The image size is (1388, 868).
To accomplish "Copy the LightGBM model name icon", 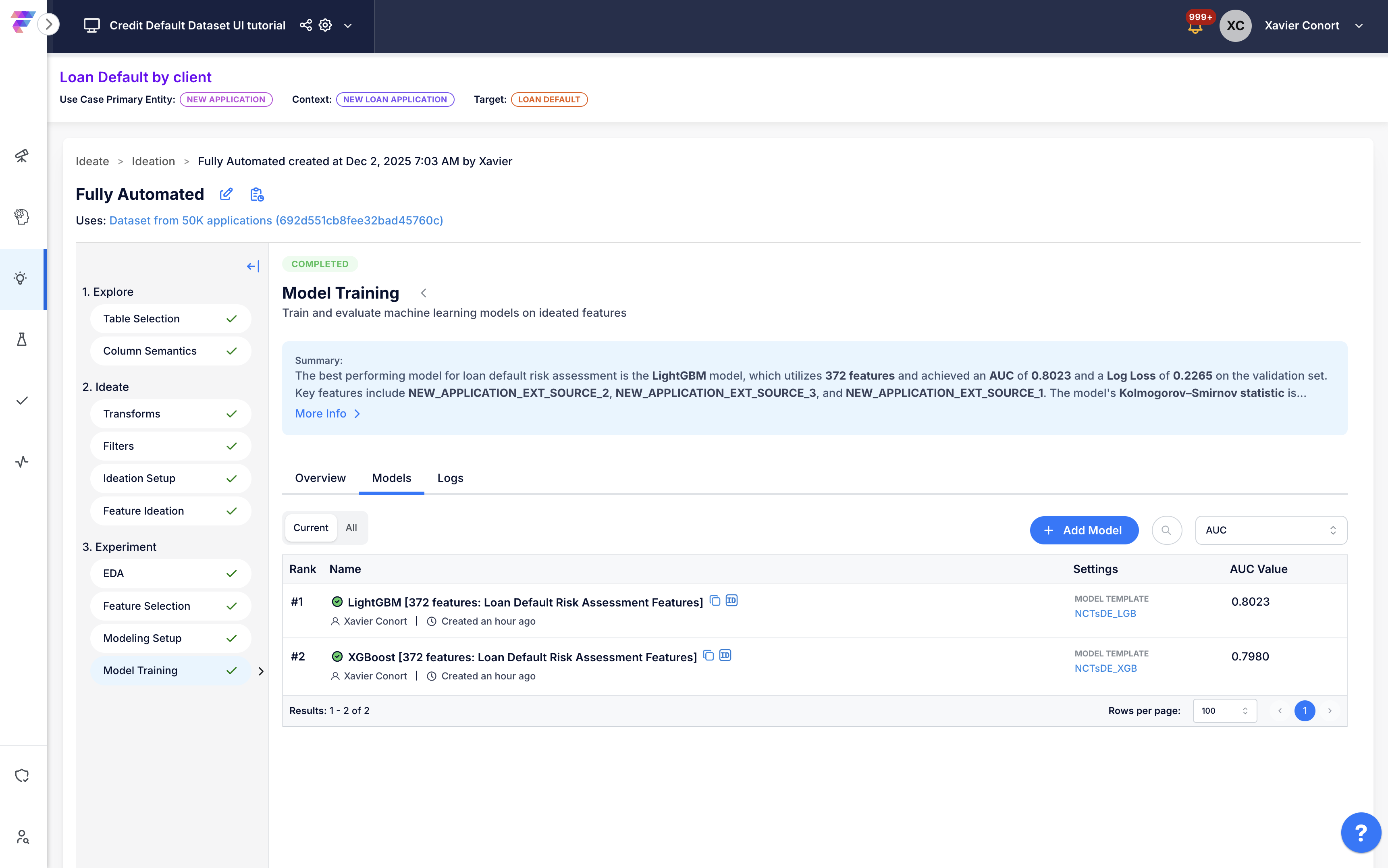I will tap(715, 600).
